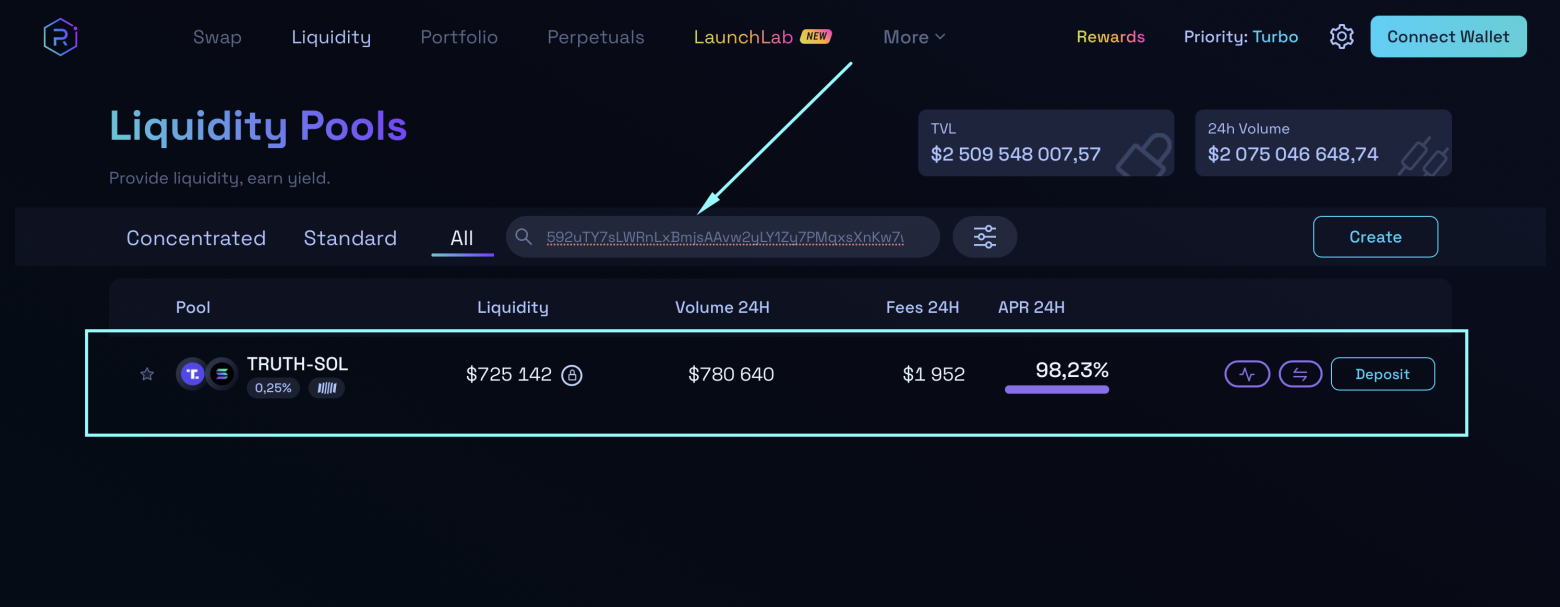
Task: Click the locked liquidity padlock icon
Action: (x=569, y=373)
